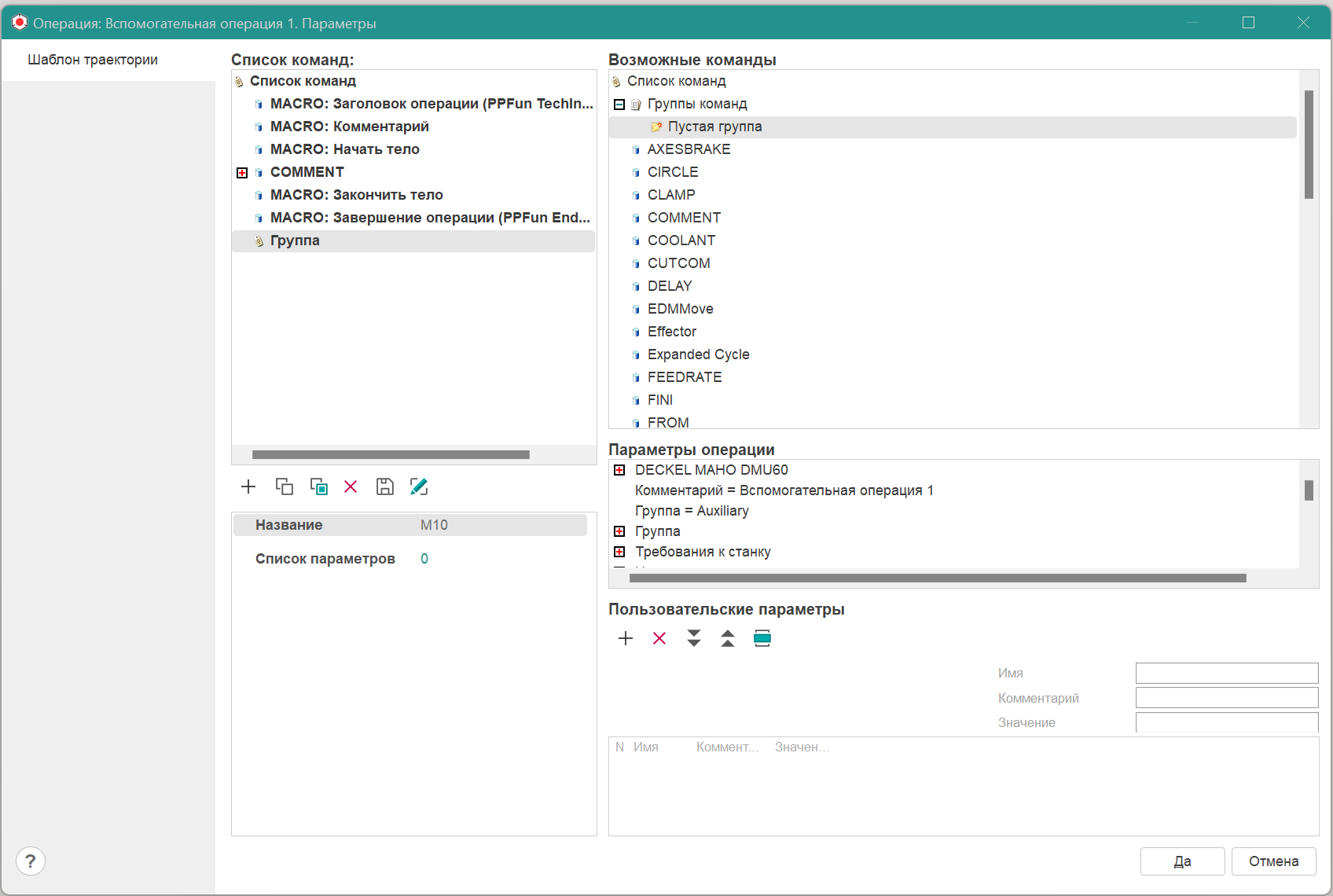Move user parameter up with double-arrow icon

728,638
